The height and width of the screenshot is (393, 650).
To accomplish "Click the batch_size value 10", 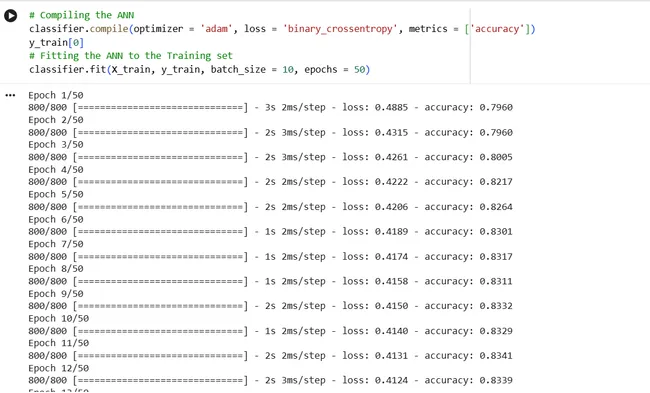I will [288, 70].
